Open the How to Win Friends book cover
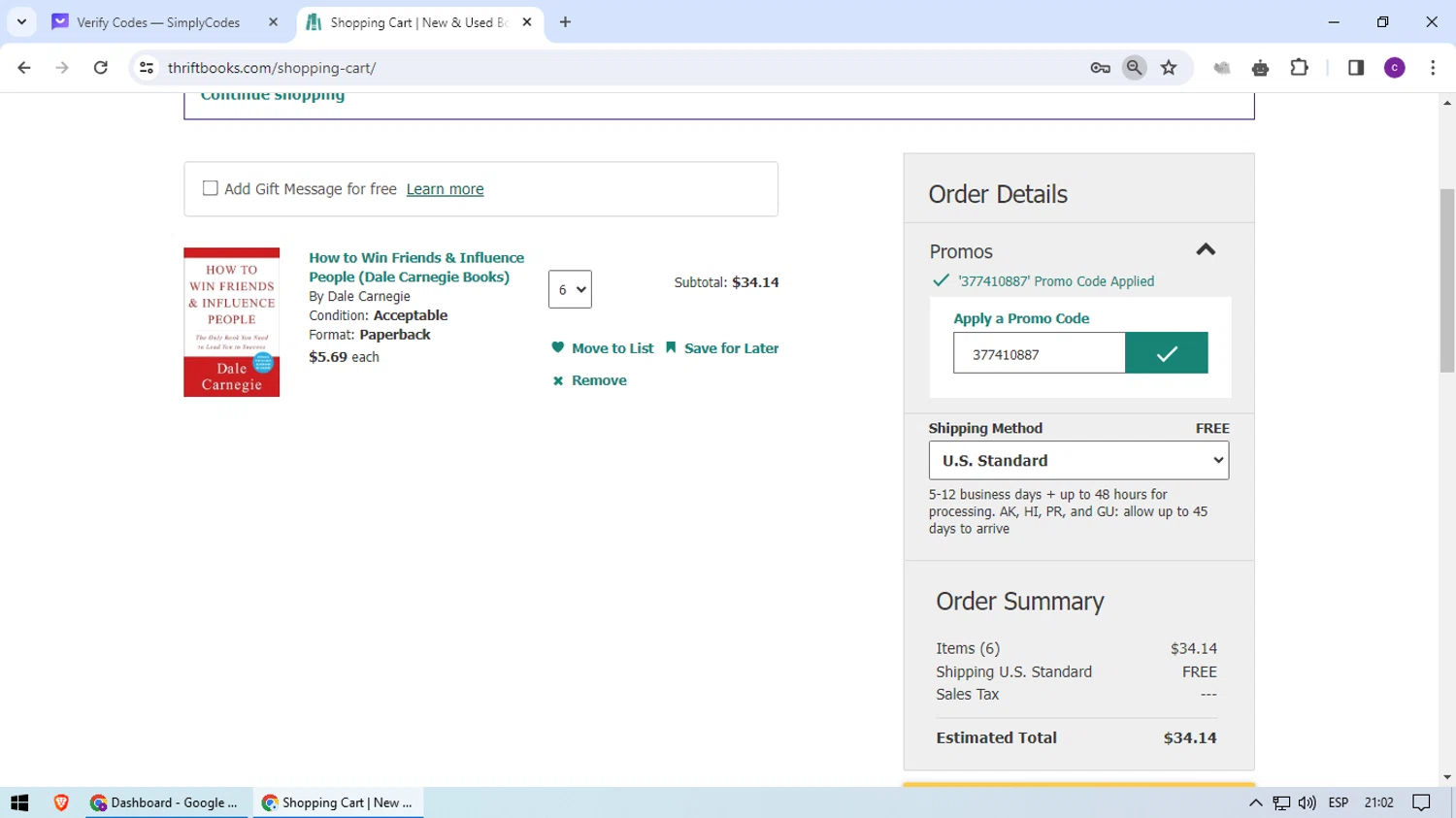Screen dimensions: 1456x818 click(231, 322)
